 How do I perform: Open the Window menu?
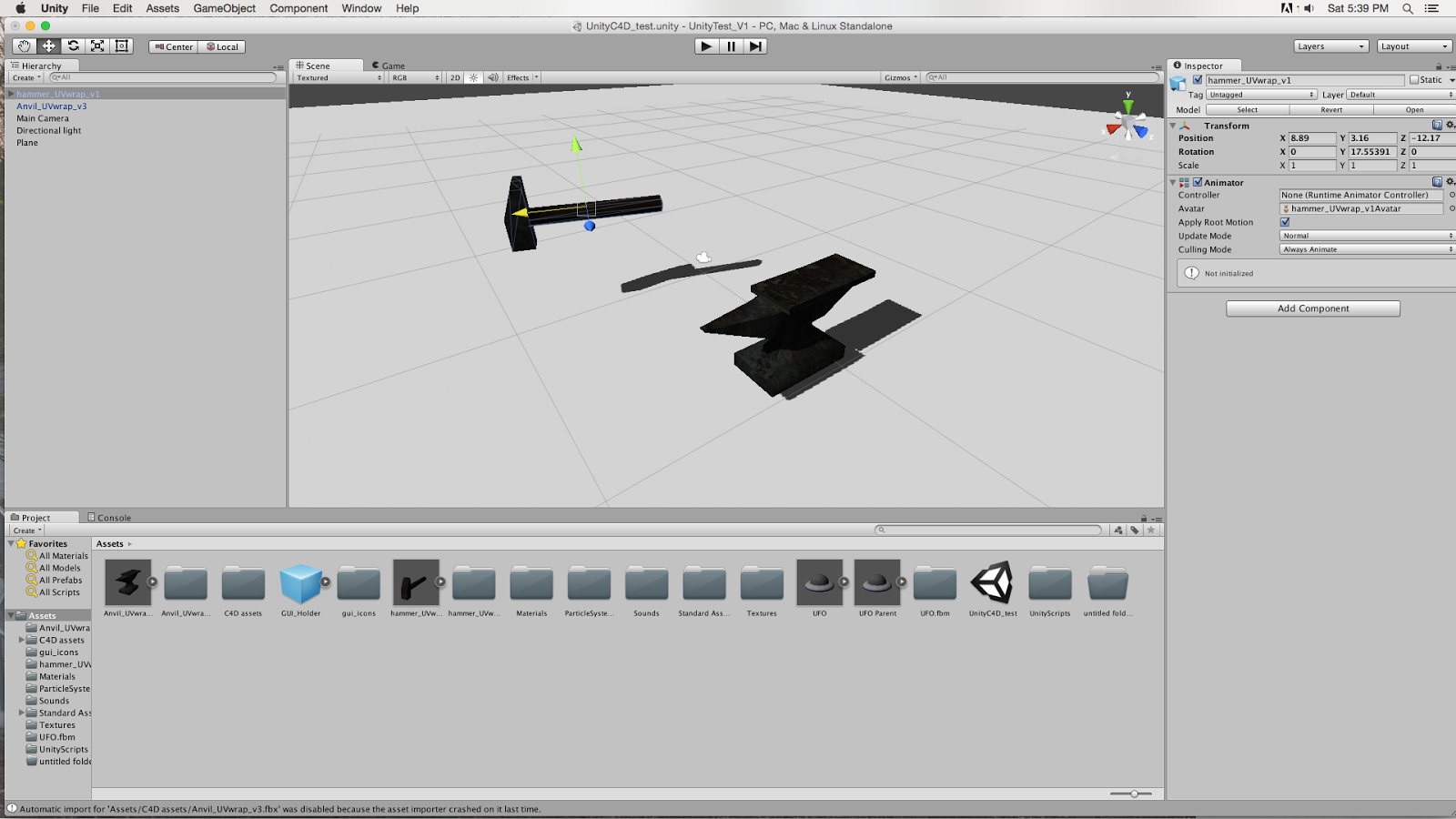click(x=361, y=9)
